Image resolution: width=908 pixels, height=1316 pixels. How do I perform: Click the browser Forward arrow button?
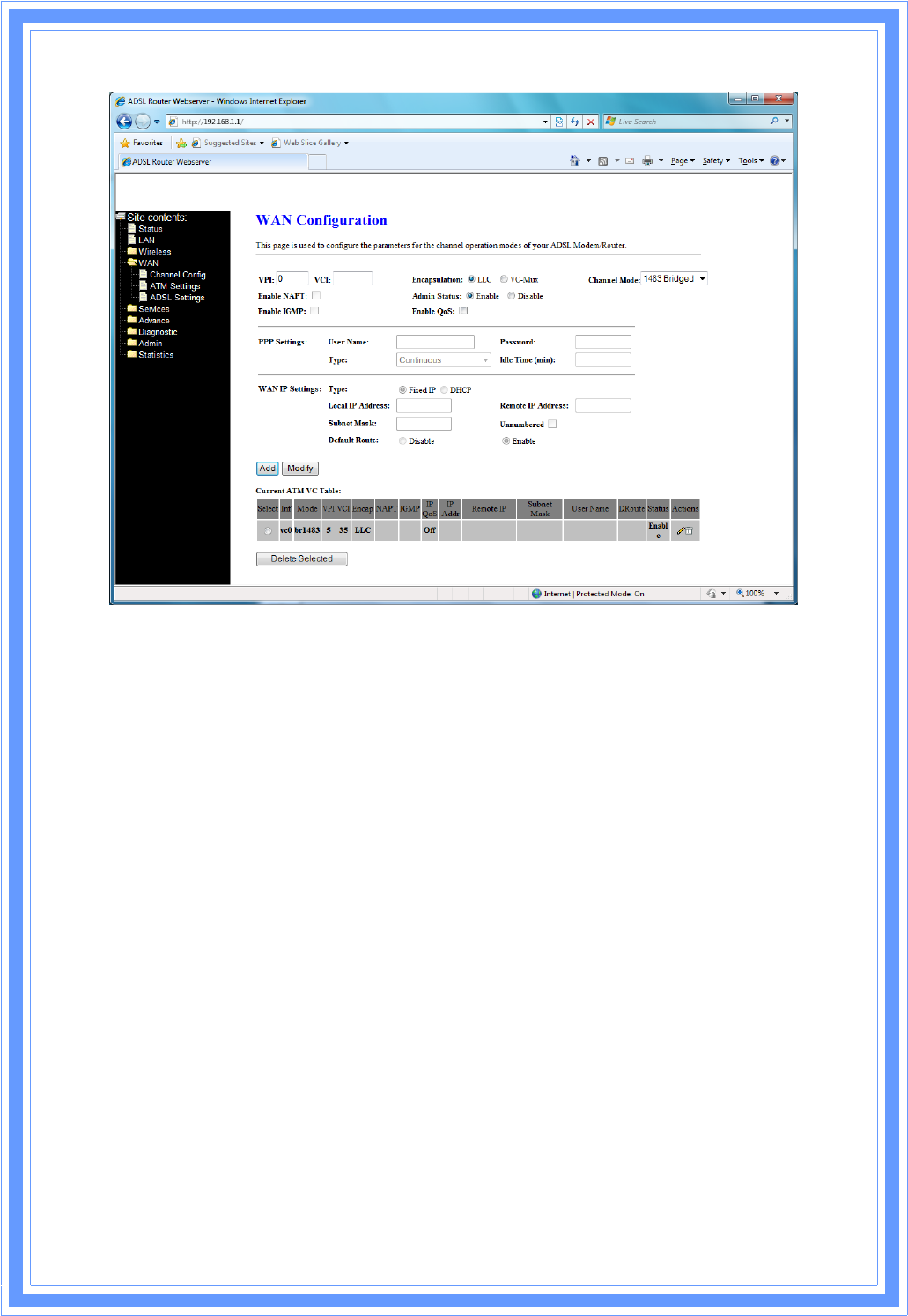click(143, 122)
